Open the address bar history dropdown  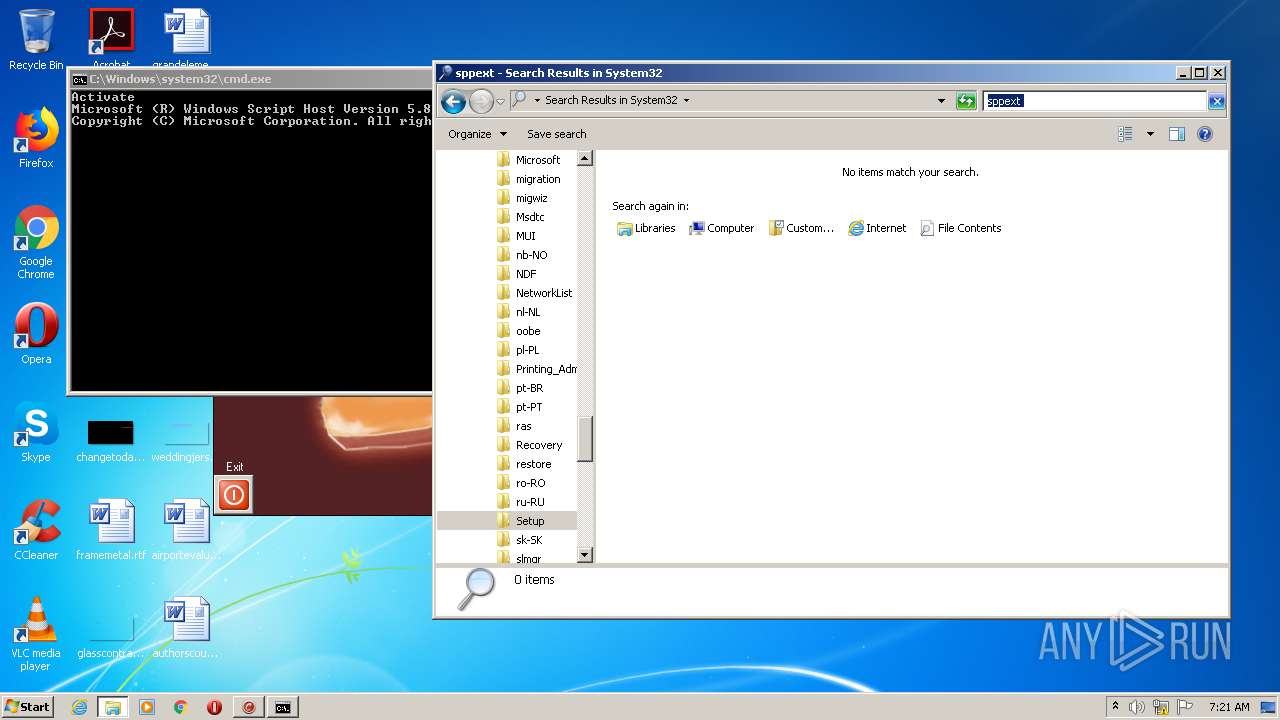941,101
